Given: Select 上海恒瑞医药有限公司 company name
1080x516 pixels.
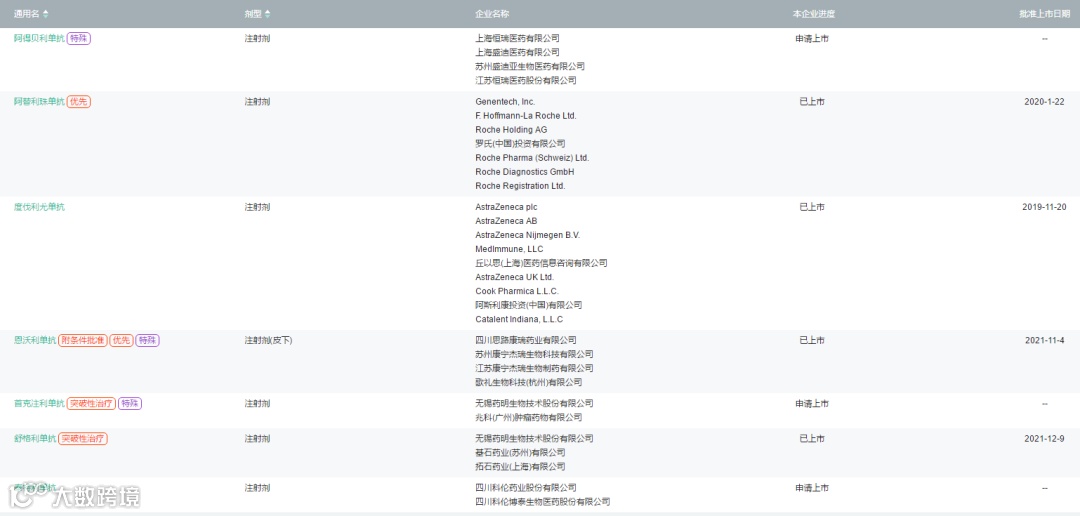Looking at the screenshot, I should click(x=517, y=39).
